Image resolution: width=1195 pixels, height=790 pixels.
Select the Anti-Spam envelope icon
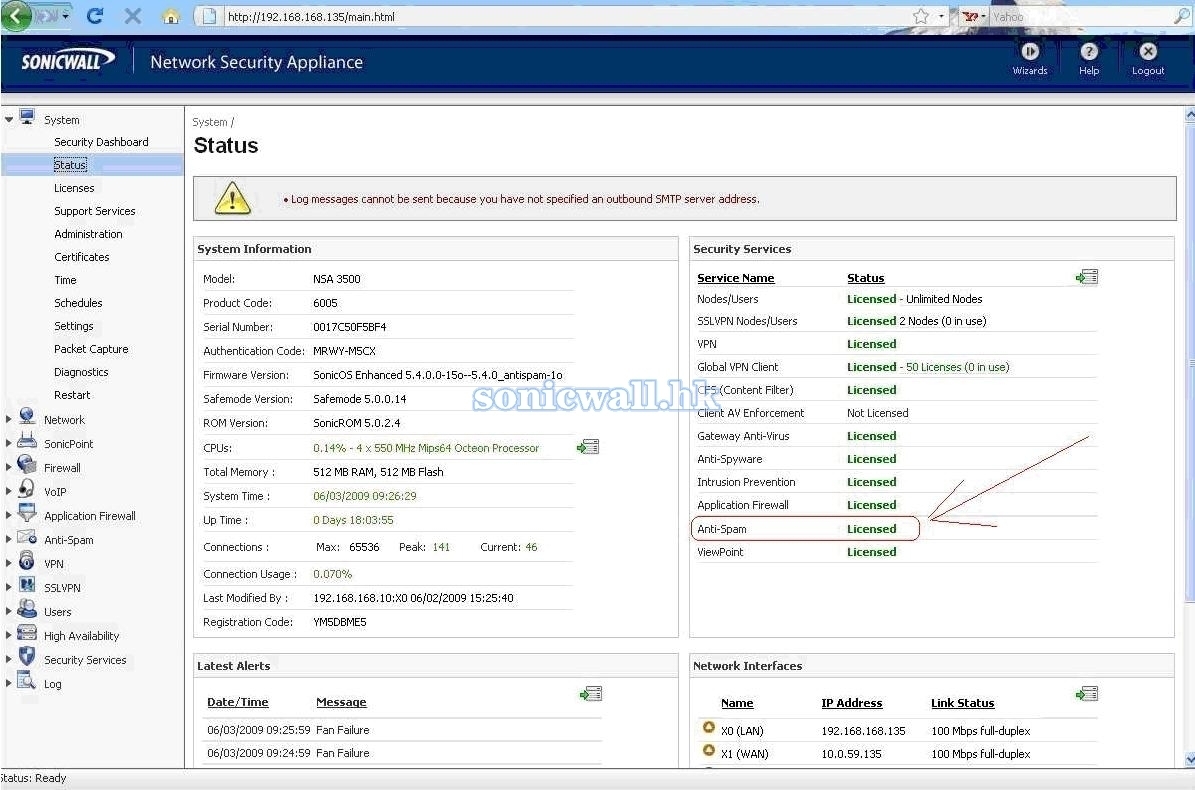click(x=27, y=536)
